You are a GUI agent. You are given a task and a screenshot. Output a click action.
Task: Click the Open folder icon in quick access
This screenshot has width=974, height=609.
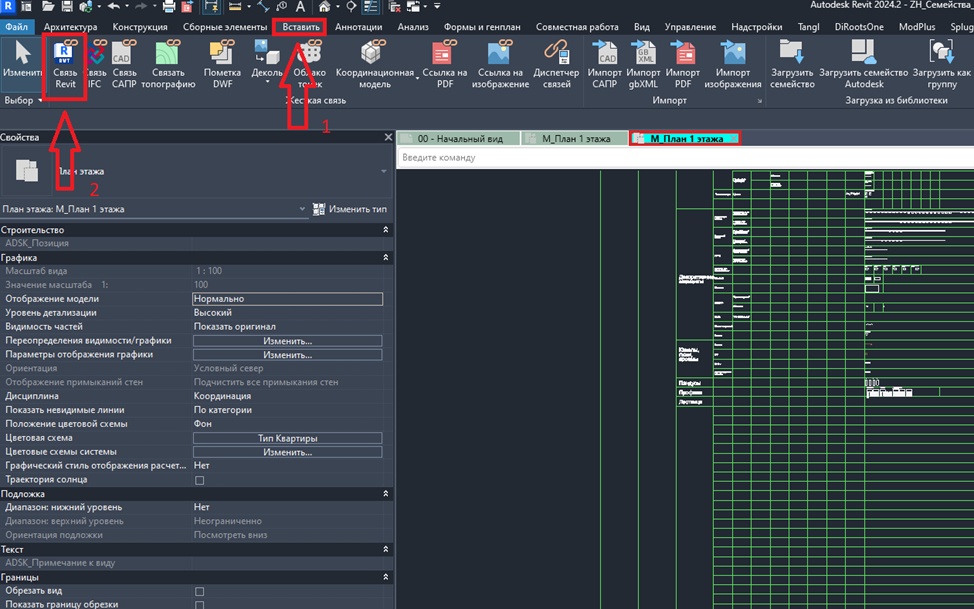point(48,7)
